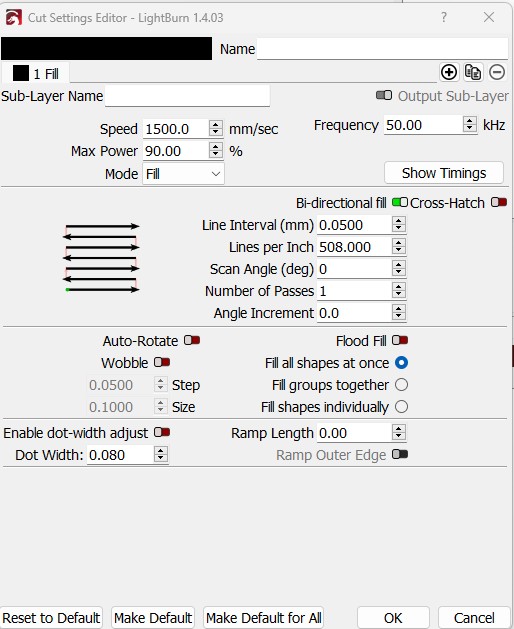The height and width of the screenshot is (629, 514).
Task: Click the Reset to Default button
Action: point(51,618)
